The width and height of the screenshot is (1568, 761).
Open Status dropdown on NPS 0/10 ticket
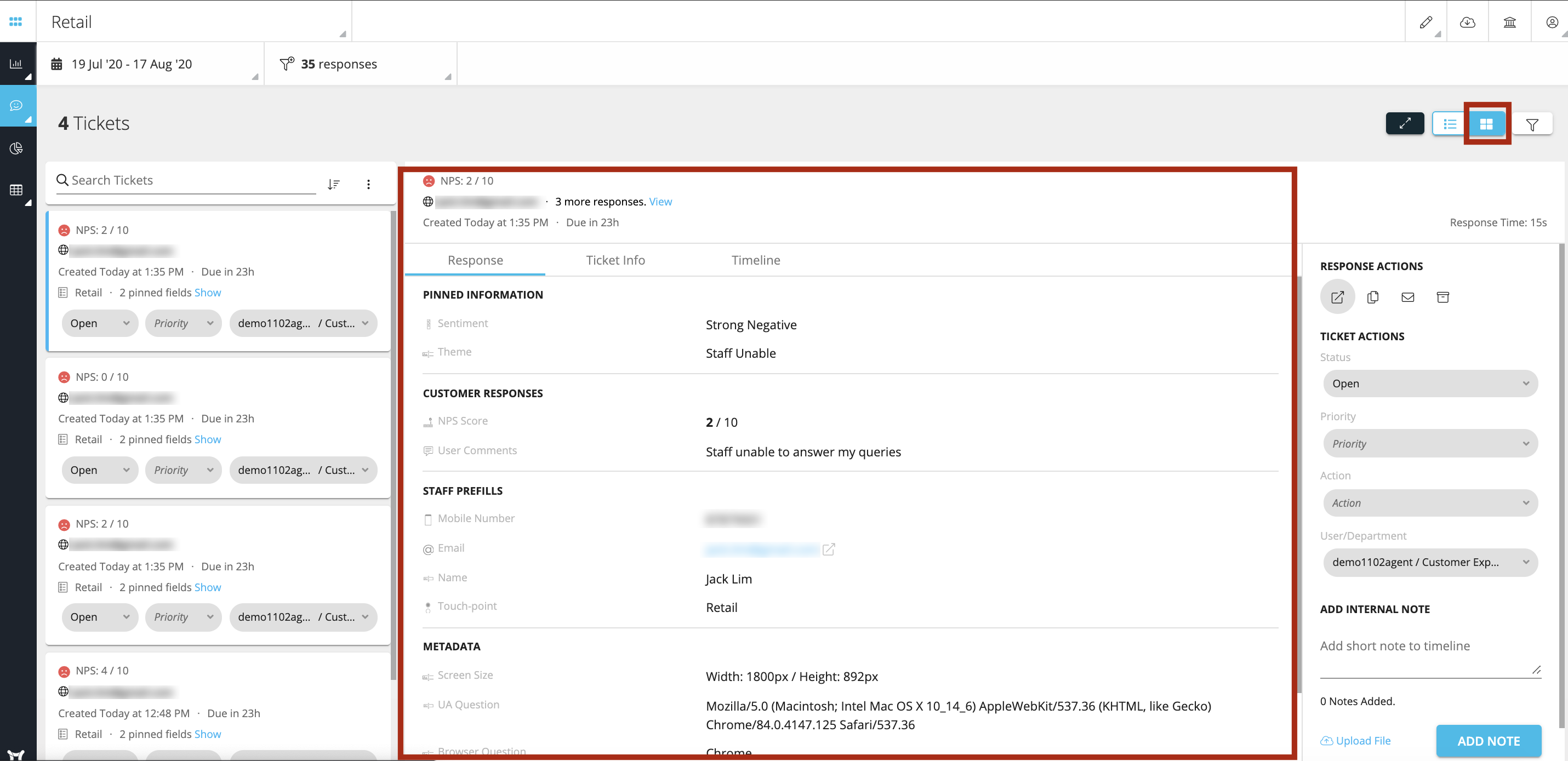click(x=100, y=470)
